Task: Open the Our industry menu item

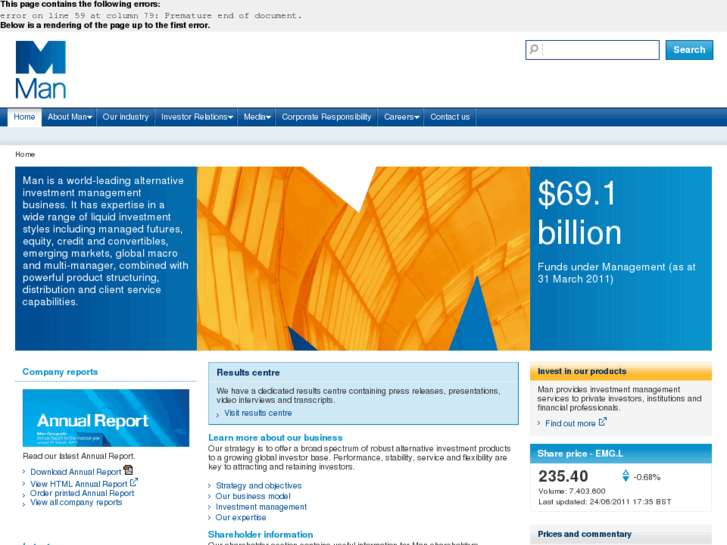Action: [126, 117]
